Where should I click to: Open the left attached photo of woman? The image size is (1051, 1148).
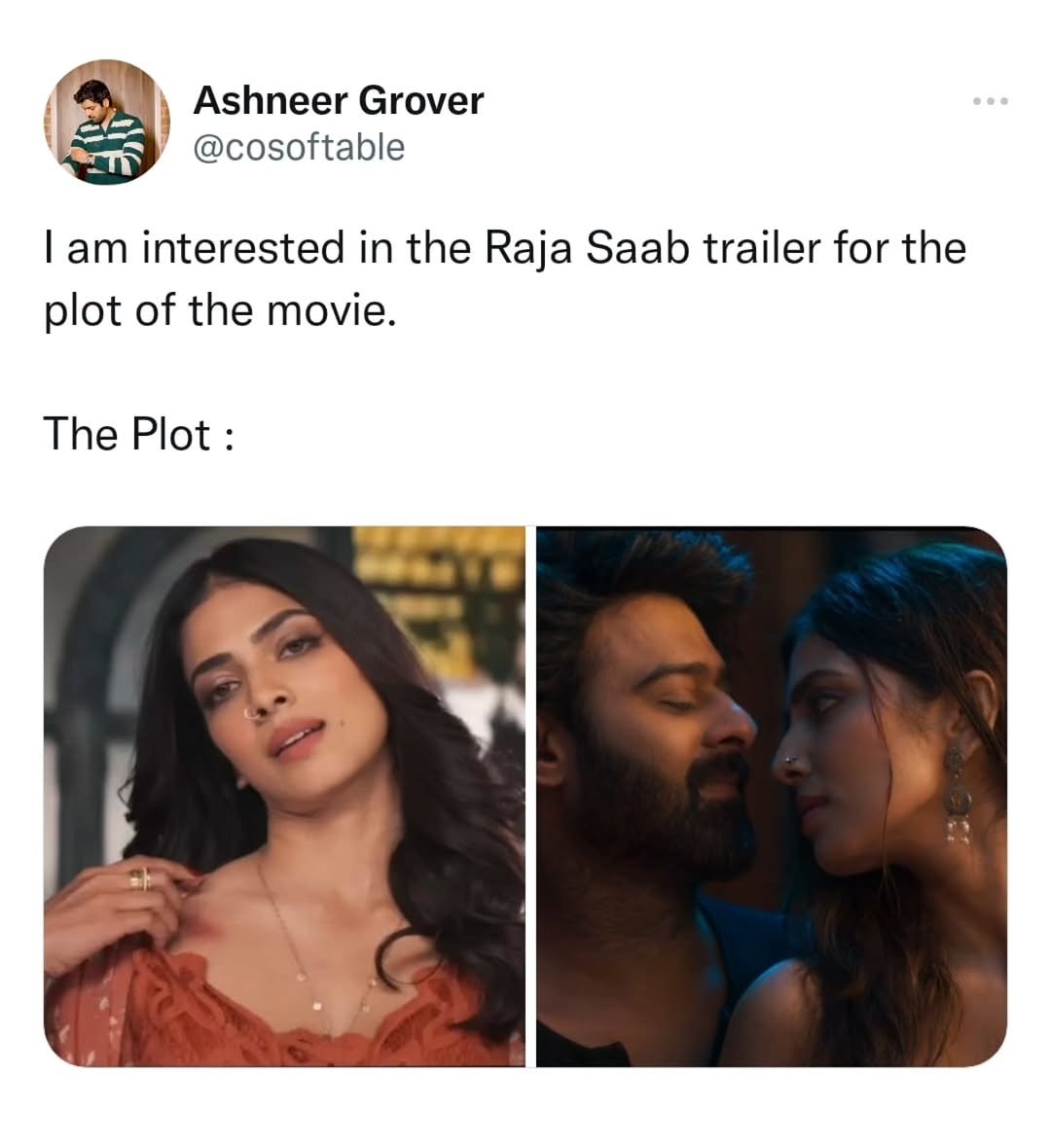284,796
